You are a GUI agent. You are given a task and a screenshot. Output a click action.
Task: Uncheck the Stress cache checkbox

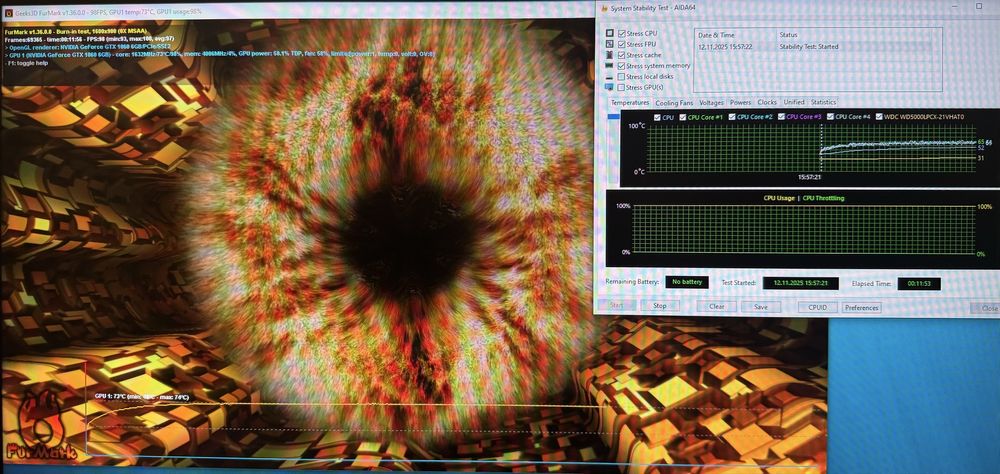[x=621, y=55]
